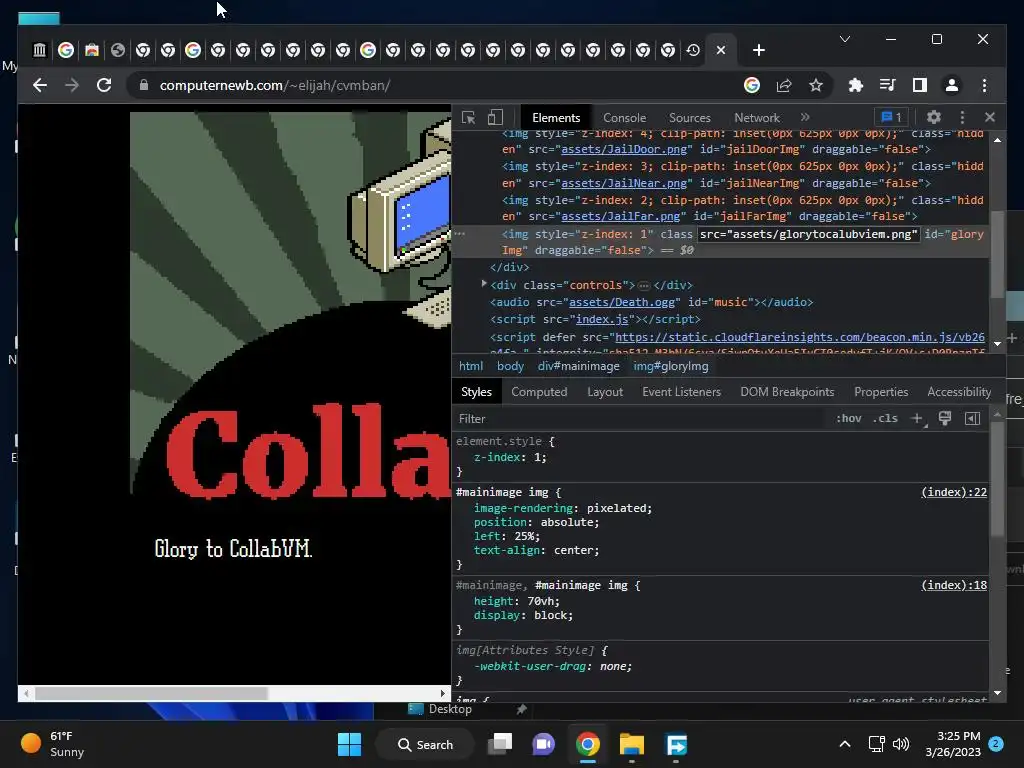Select html in the breadcrumb bar
Image resolution: width=1024 pixels, height=768 pixels.
471,366
